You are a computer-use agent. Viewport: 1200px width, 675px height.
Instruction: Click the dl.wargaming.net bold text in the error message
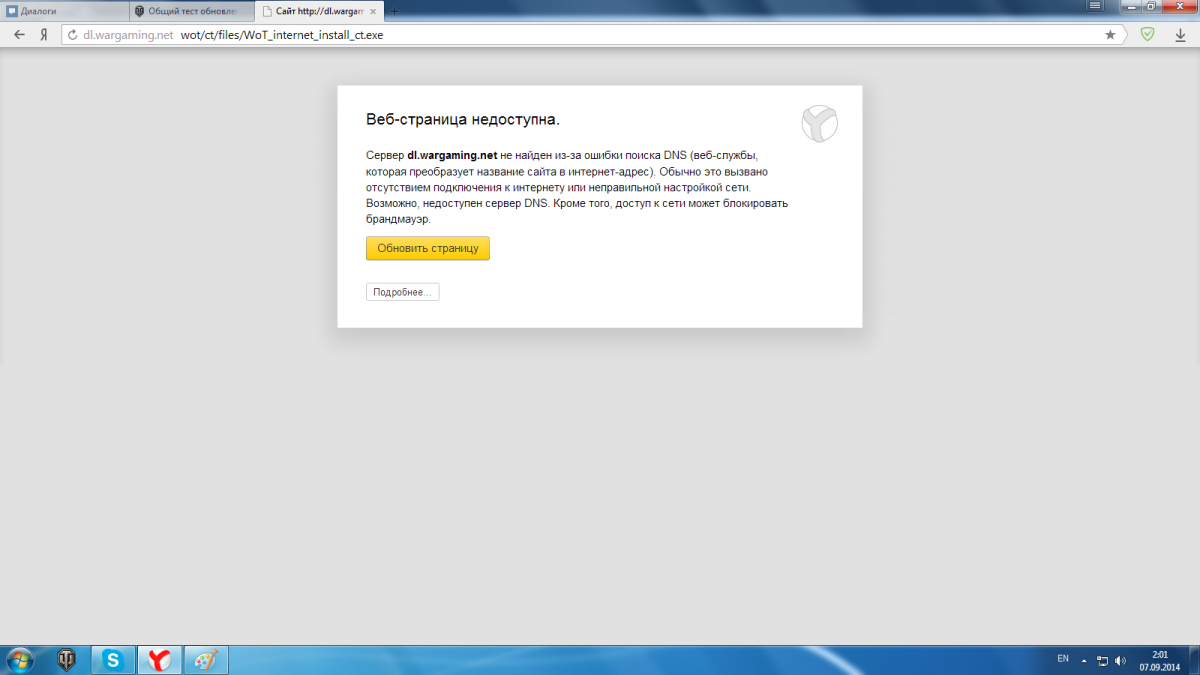pyautogui.click(x=452, y=156)
